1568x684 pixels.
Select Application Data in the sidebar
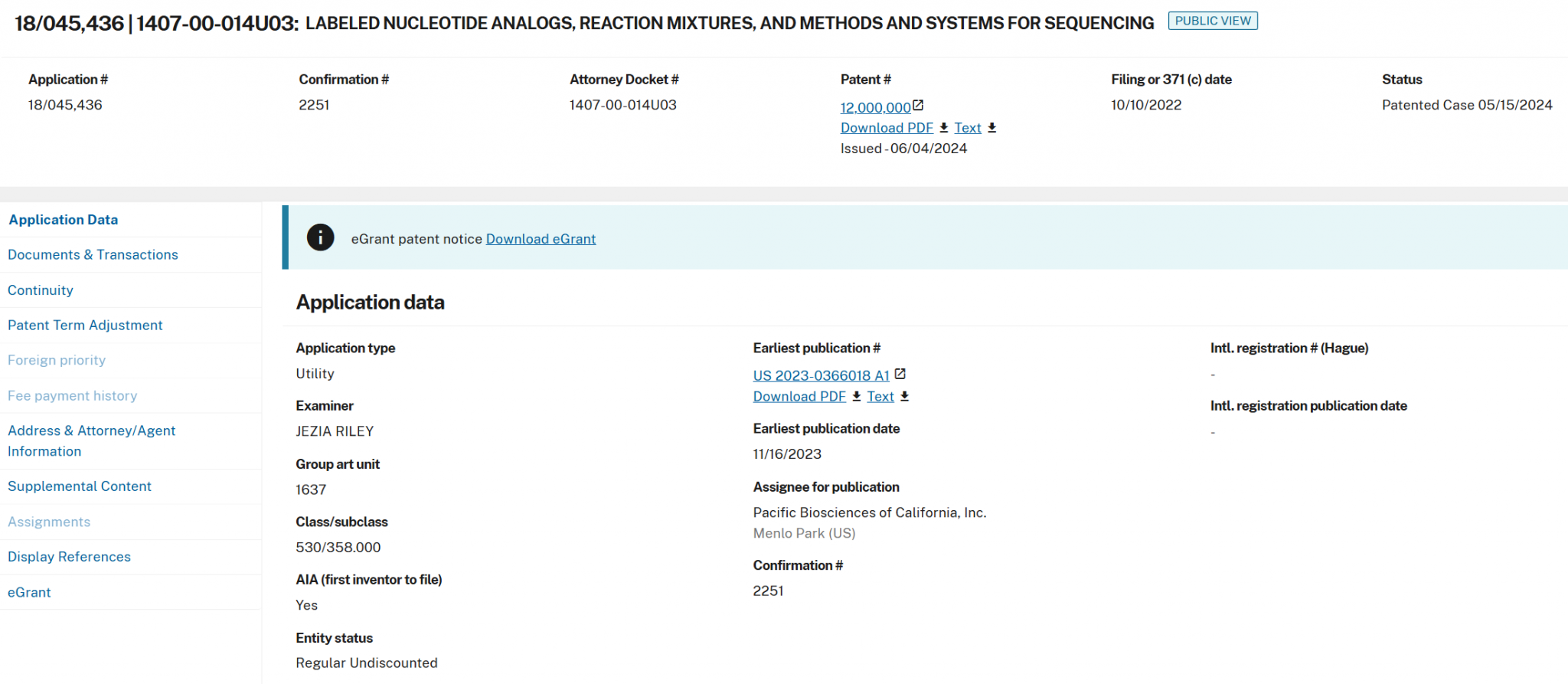(64, 220)
